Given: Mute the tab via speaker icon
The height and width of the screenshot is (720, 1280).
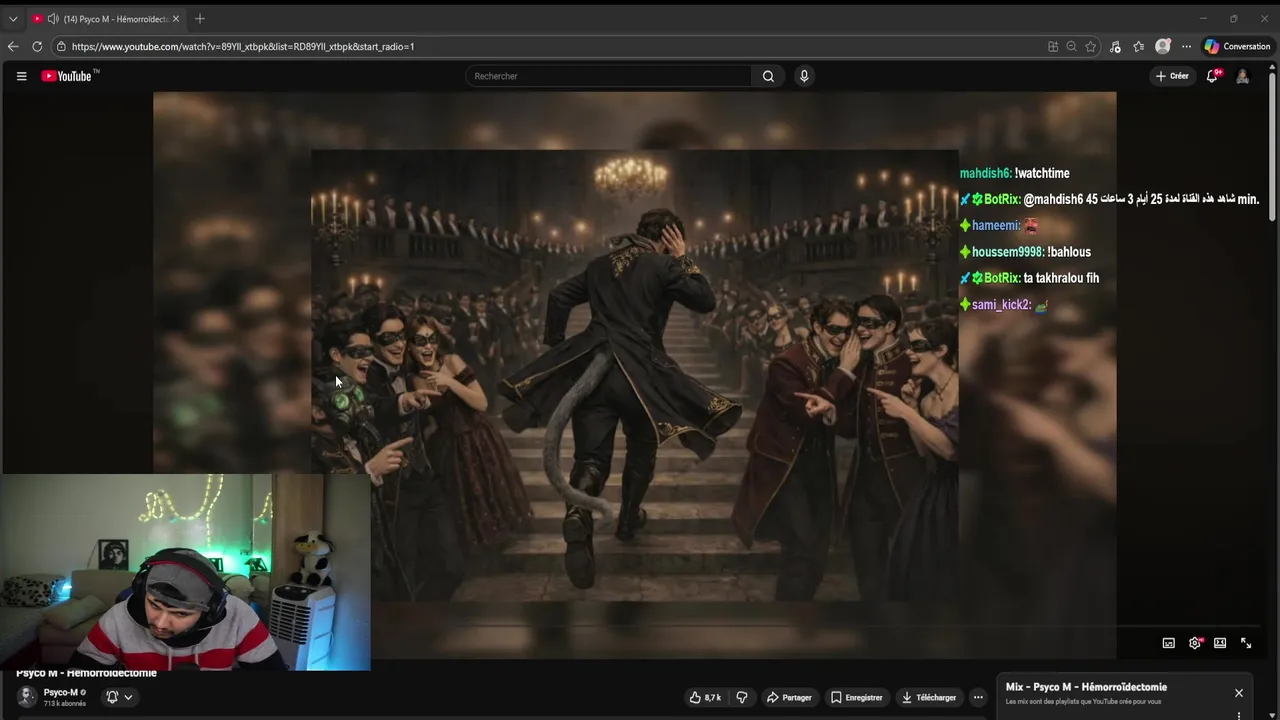Looking at the screenshot, I should tap(52, 19).
